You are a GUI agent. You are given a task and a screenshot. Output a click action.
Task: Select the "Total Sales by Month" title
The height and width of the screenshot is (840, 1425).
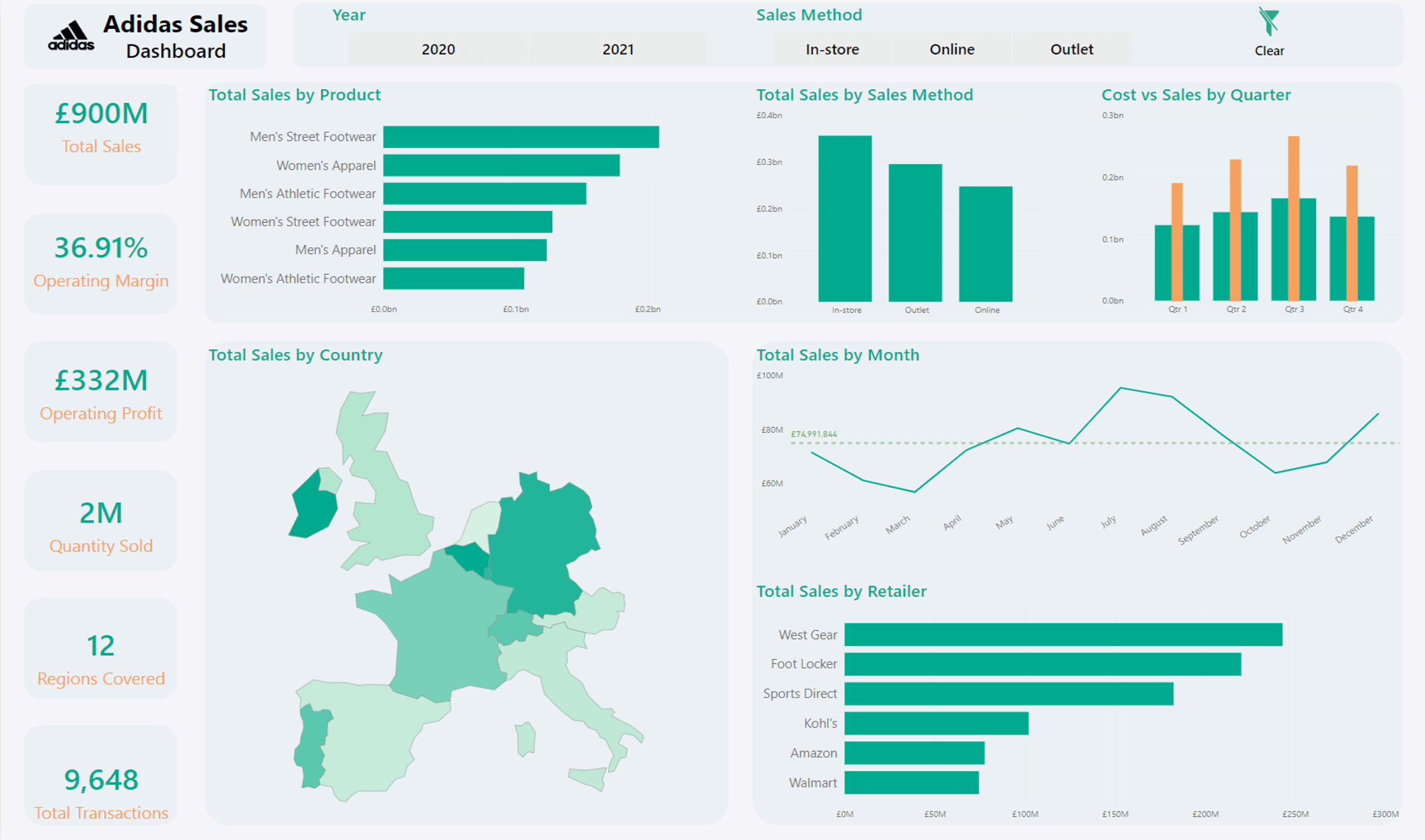click(838, 355)
